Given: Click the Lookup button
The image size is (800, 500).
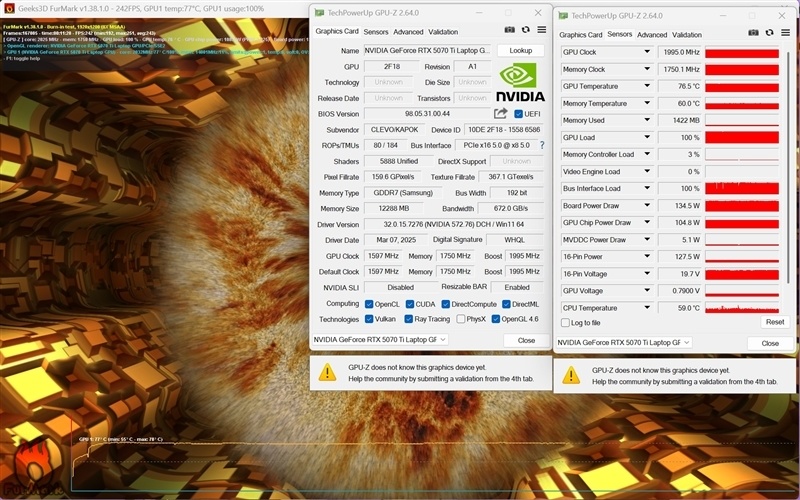Looking at the screenshot, I should tap(520, 51).
